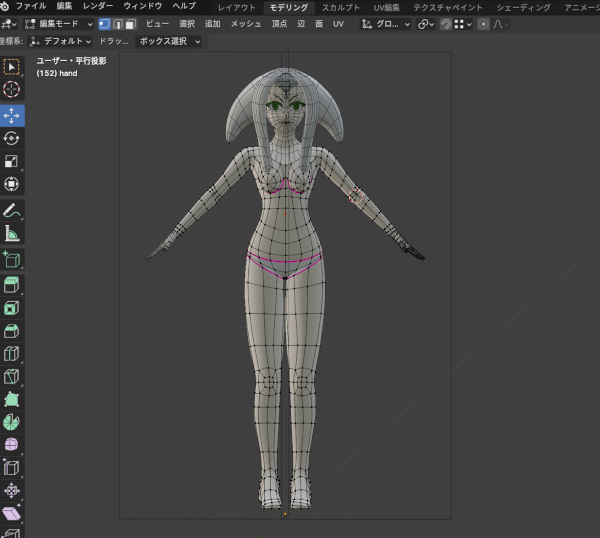600x538 pixels.
Task: Pick the Knife tool
Action: (x=11, y=377)
